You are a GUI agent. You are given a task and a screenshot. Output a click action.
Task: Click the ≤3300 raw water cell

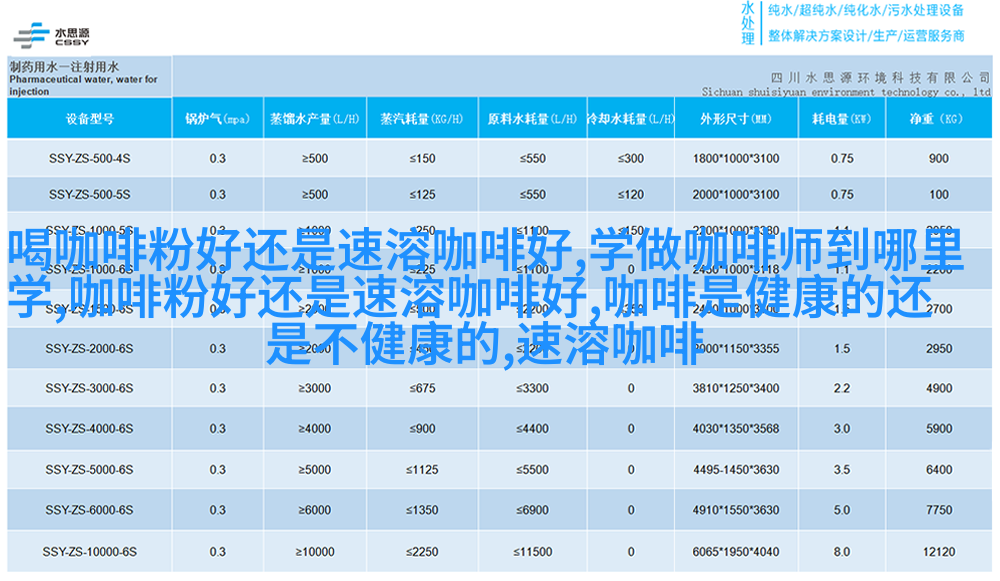click(x=532, y=388)
